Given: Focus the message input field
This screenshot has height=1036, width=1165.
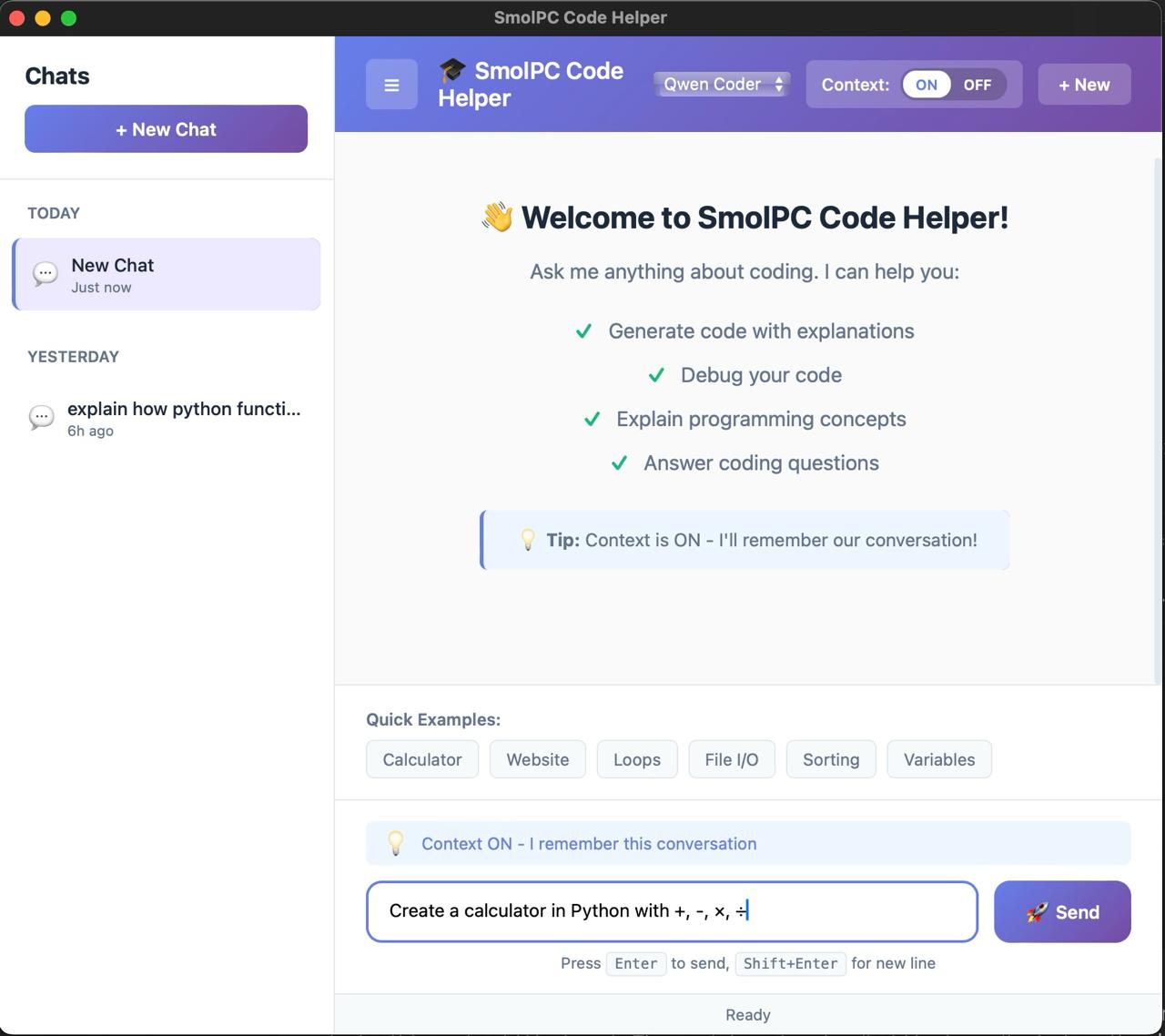Looking at the screenshot, I should [x=672, y=911].
